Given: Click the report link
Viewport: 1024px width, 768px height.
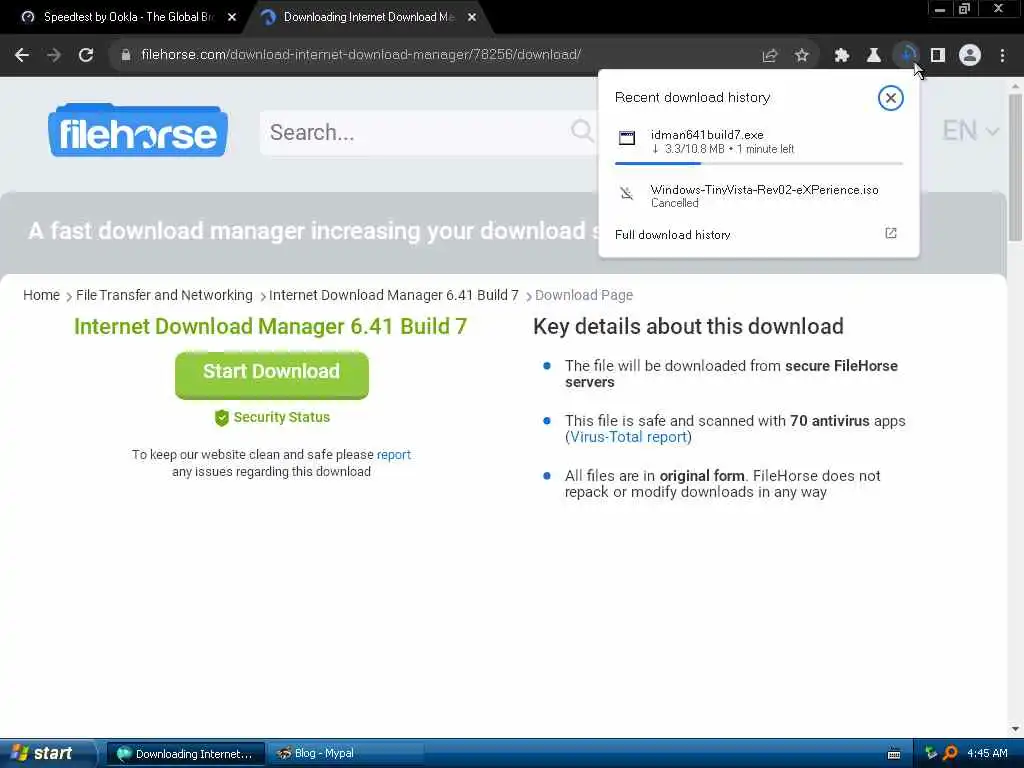Looking at the screenshot, I should [x=394, y=455].
